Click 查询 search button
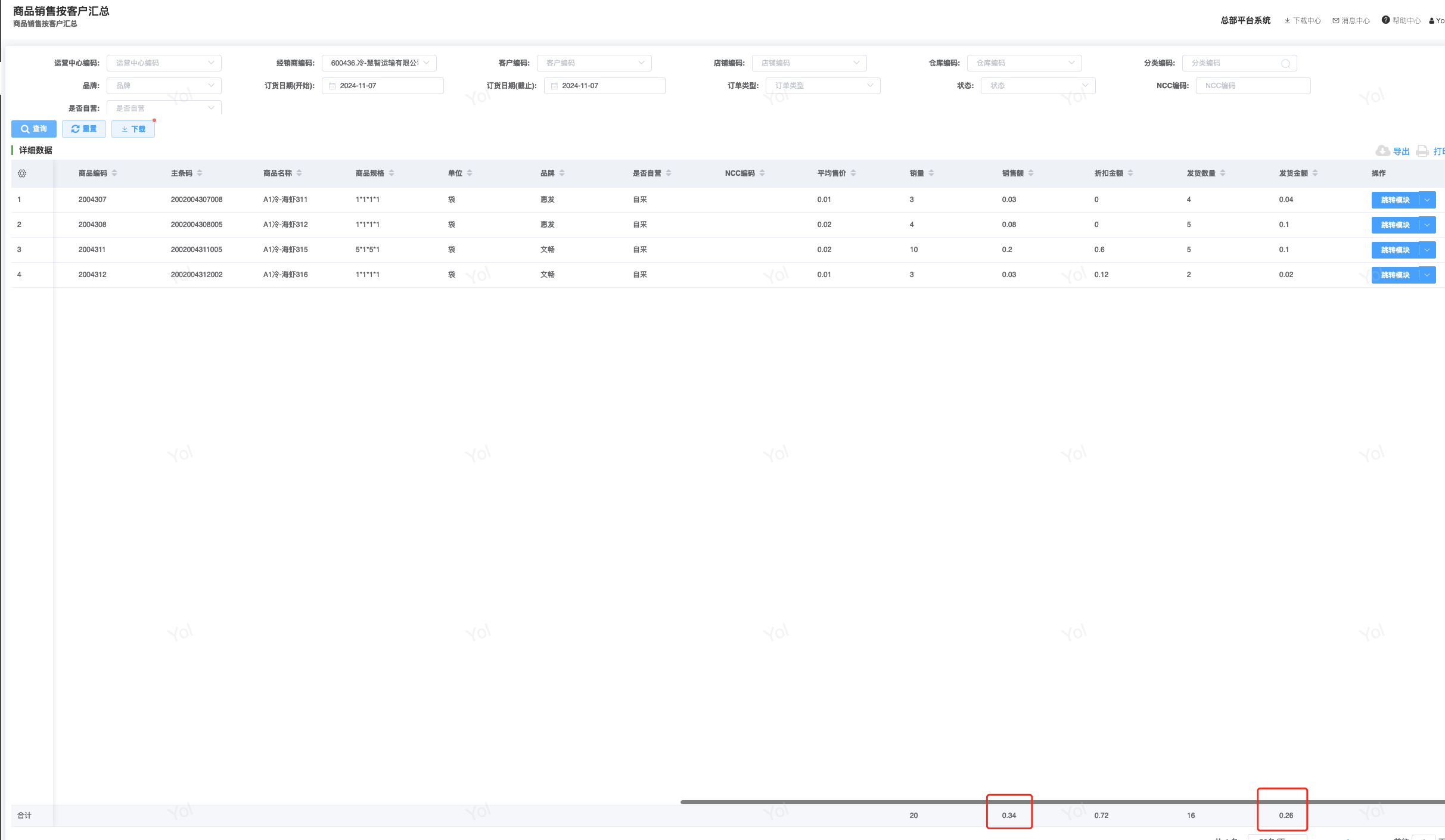The height and width of the screenshot is (840, 1445). pyautogui.click(x=34, y=129)
